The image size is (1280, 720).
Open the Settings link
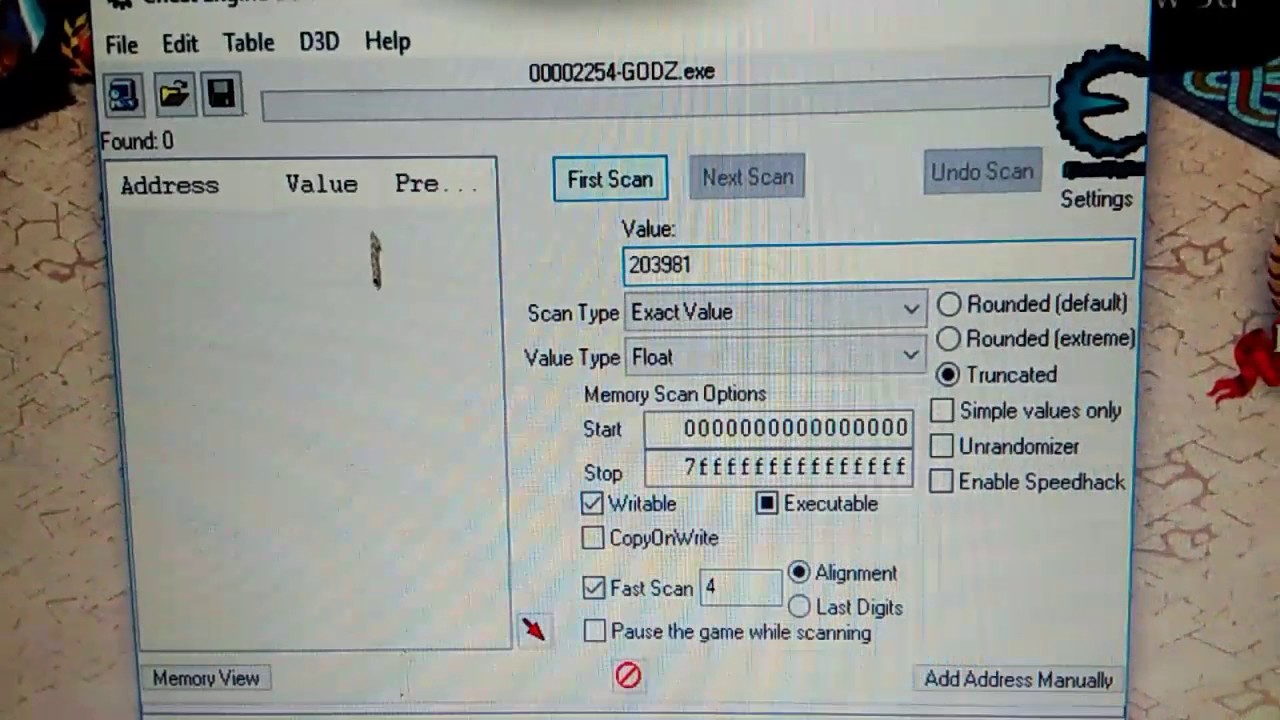click(1096, 199)
